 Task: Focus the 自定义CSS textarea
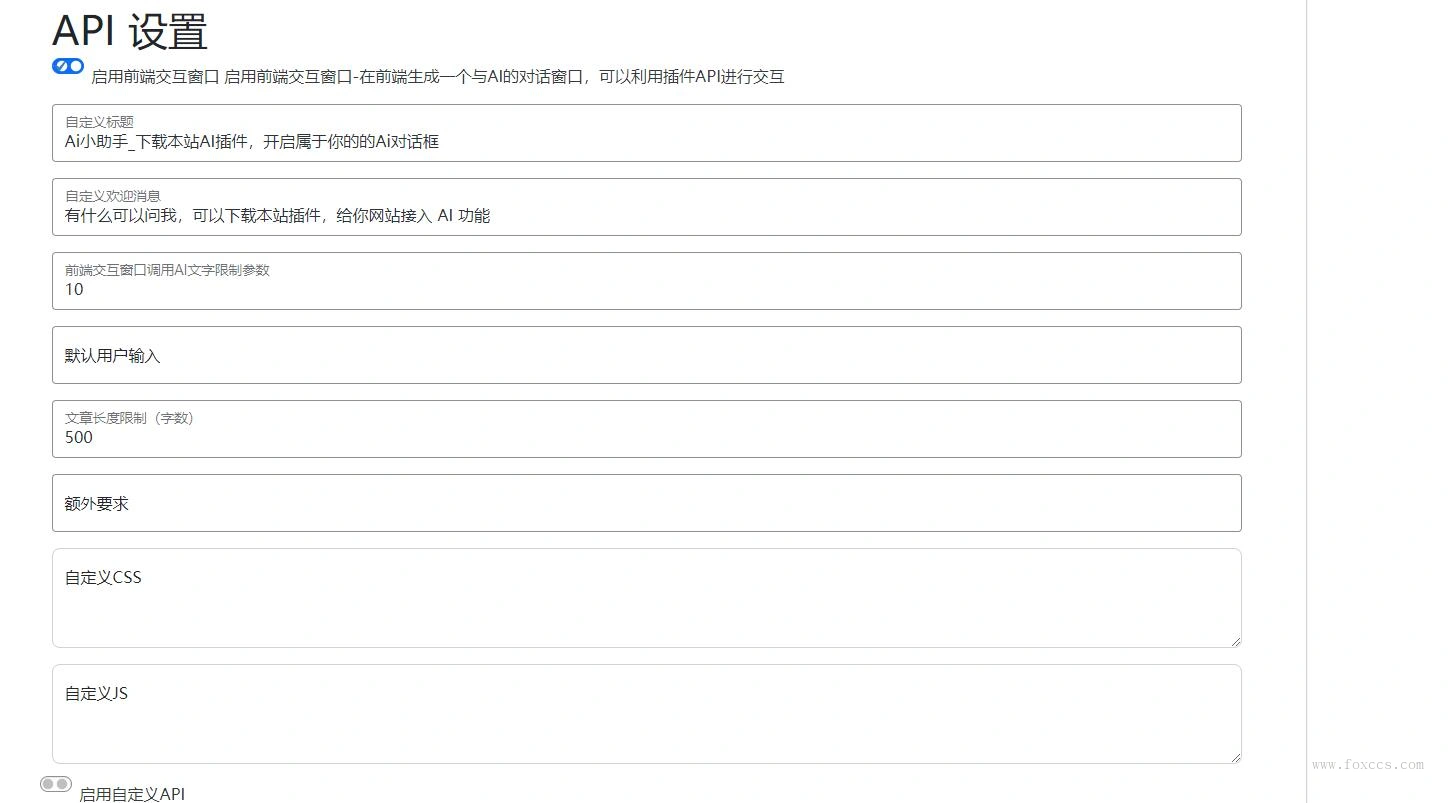tap(646, 598)
